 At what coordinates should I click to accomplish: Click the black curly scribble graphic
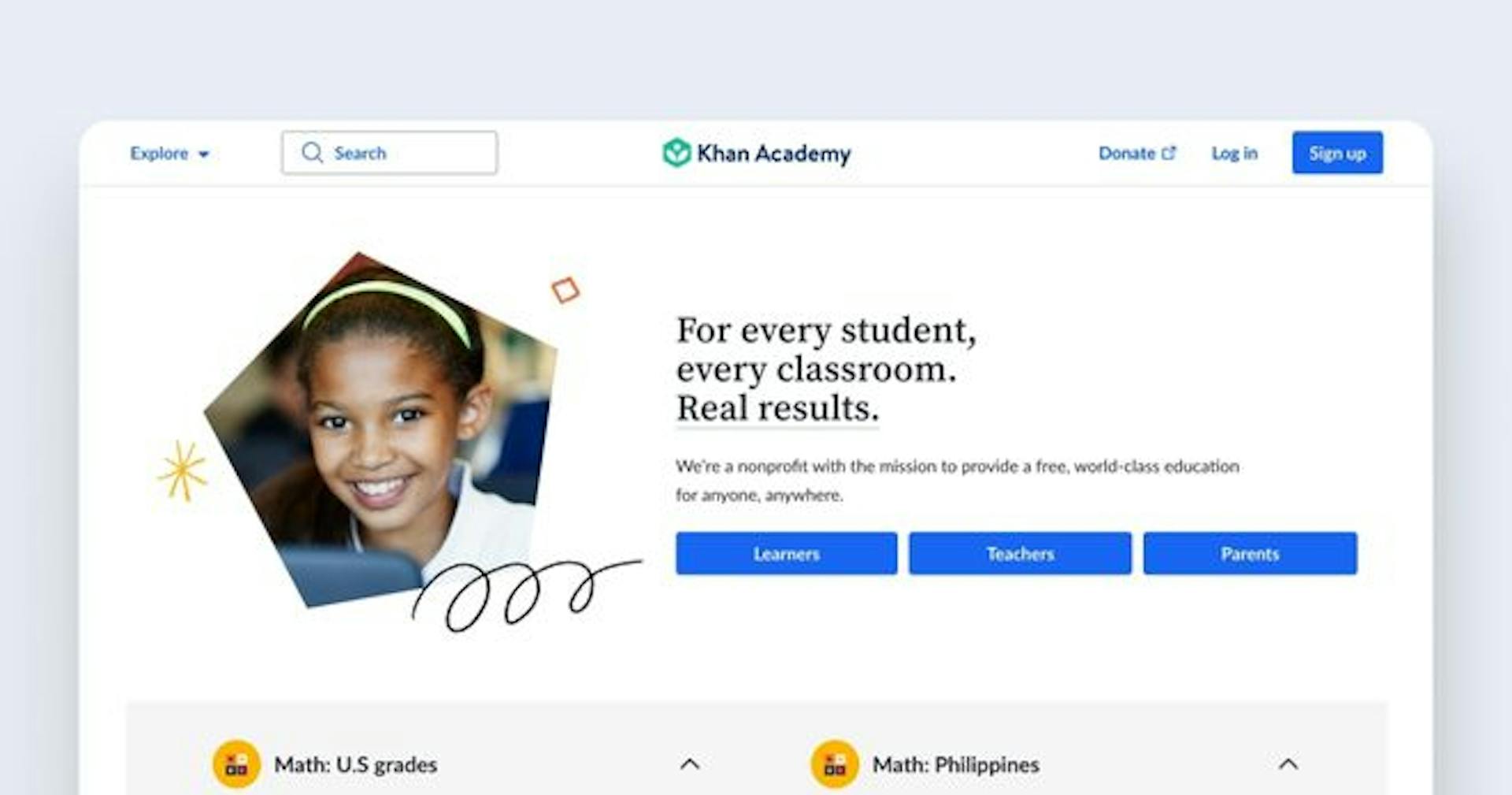tap(526, 595)
